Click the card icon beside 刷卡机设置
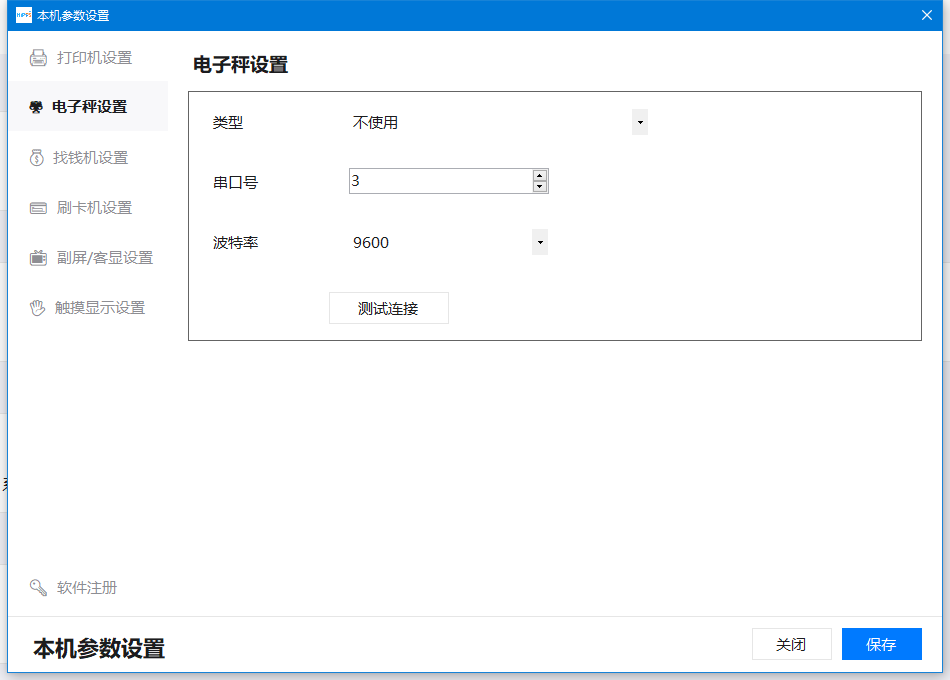Viewport: 950px width, 680px height. [x=38, y=208]
